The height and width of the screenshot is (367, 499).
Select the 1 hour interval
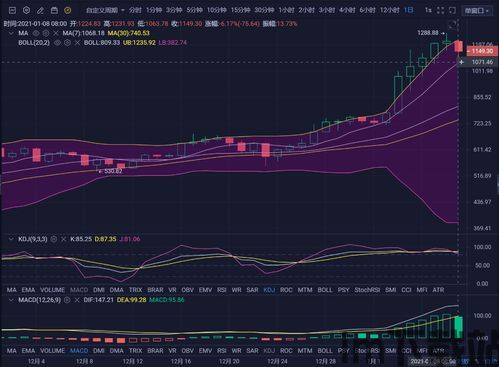286,11
